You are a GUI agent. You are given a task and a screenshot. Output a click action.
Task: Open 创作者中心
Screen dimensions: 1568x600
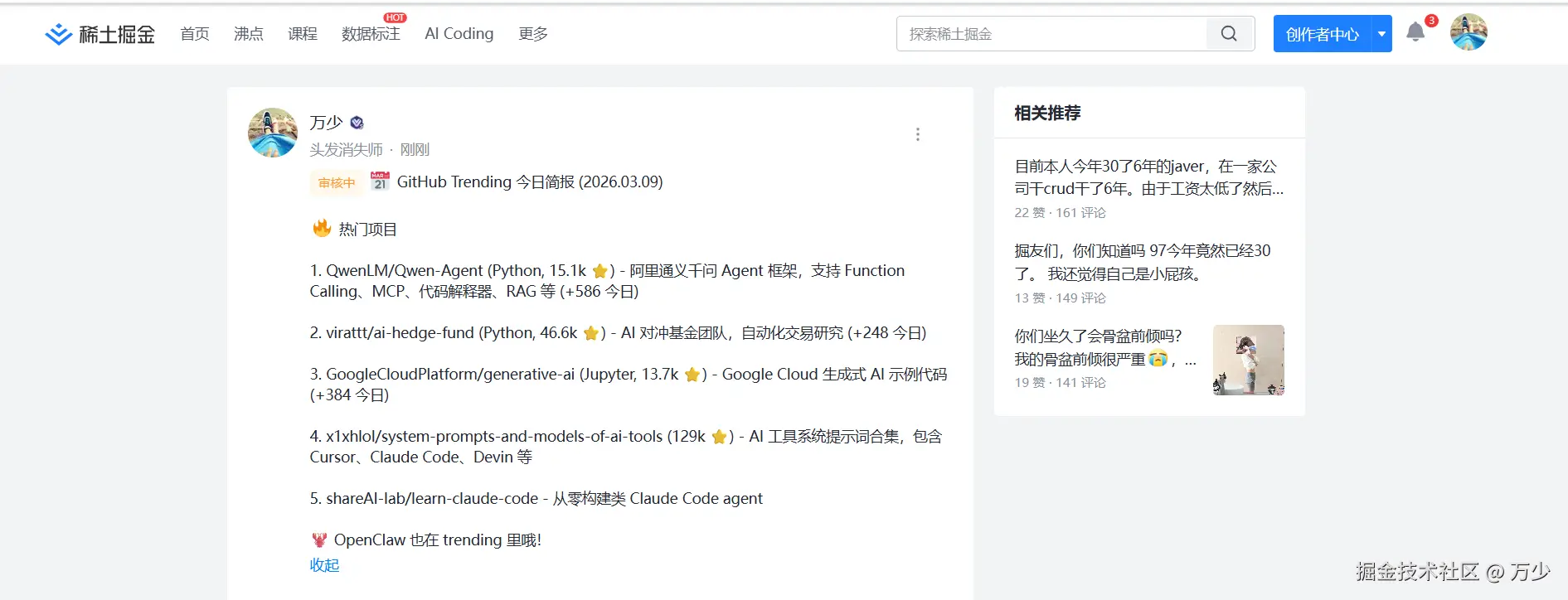tap(1322, 34)
